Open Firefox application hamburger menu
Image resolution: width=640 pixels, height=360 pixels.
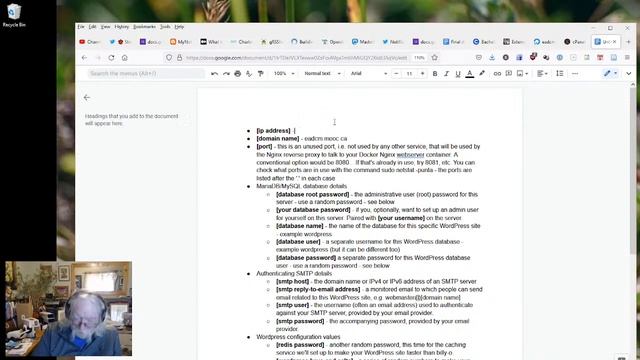[x=627, y=58]
